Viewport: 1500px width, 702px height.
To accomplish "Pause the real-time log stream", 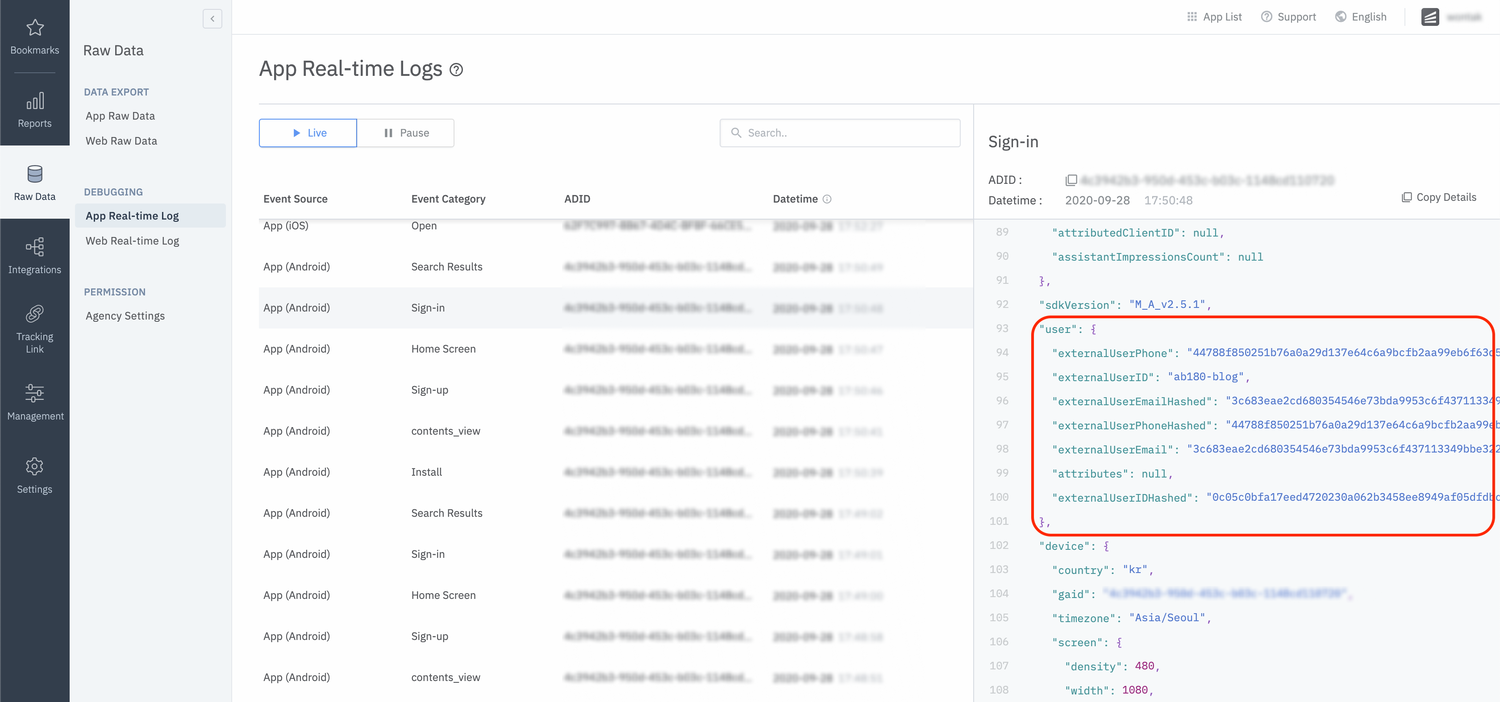I will [x=405, y=133].
